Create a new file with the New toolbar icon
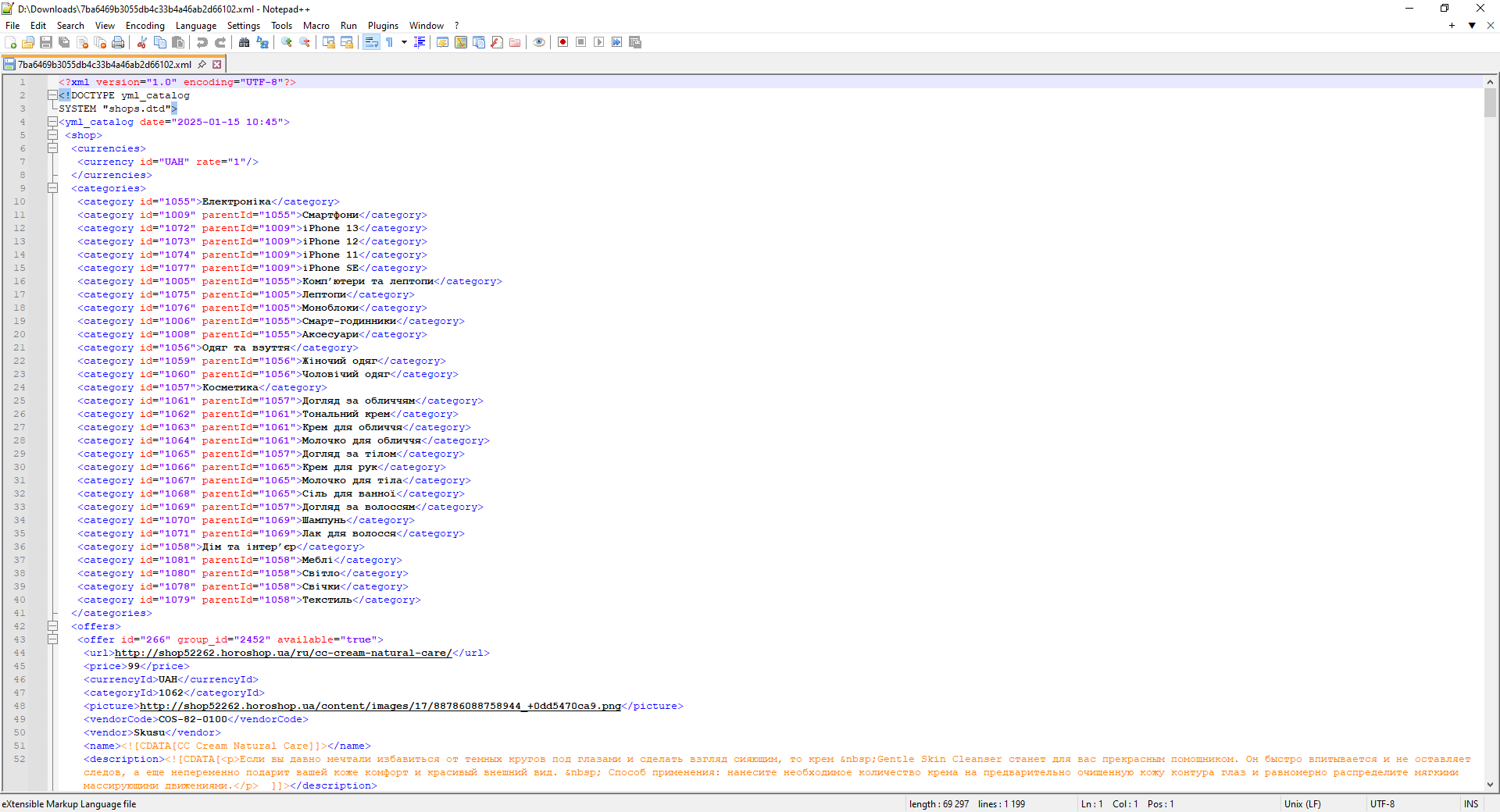 click(x=11, y=42)
